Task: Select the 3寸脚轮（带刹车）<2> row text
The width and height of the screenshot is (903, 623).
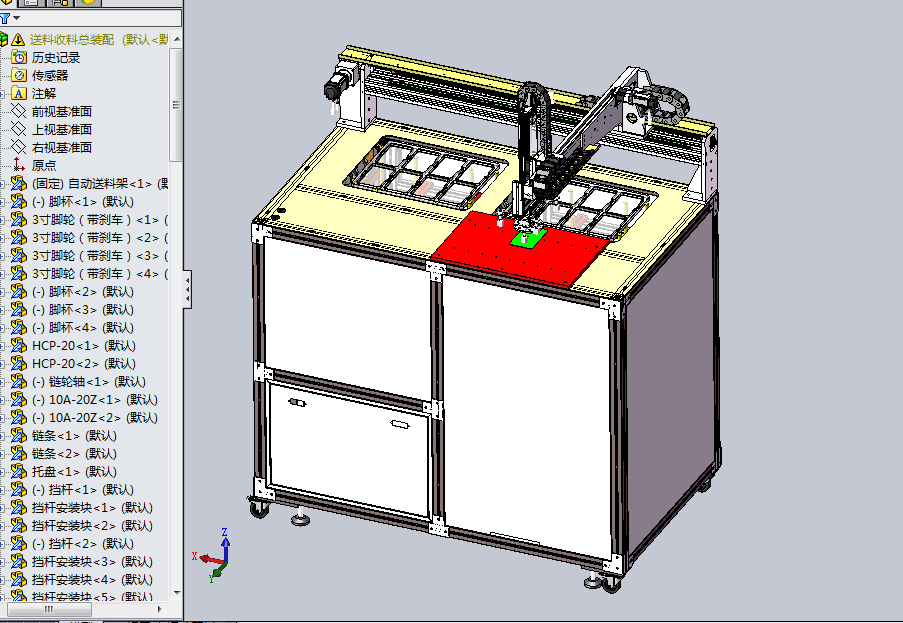Action: [x=98, y=237]
